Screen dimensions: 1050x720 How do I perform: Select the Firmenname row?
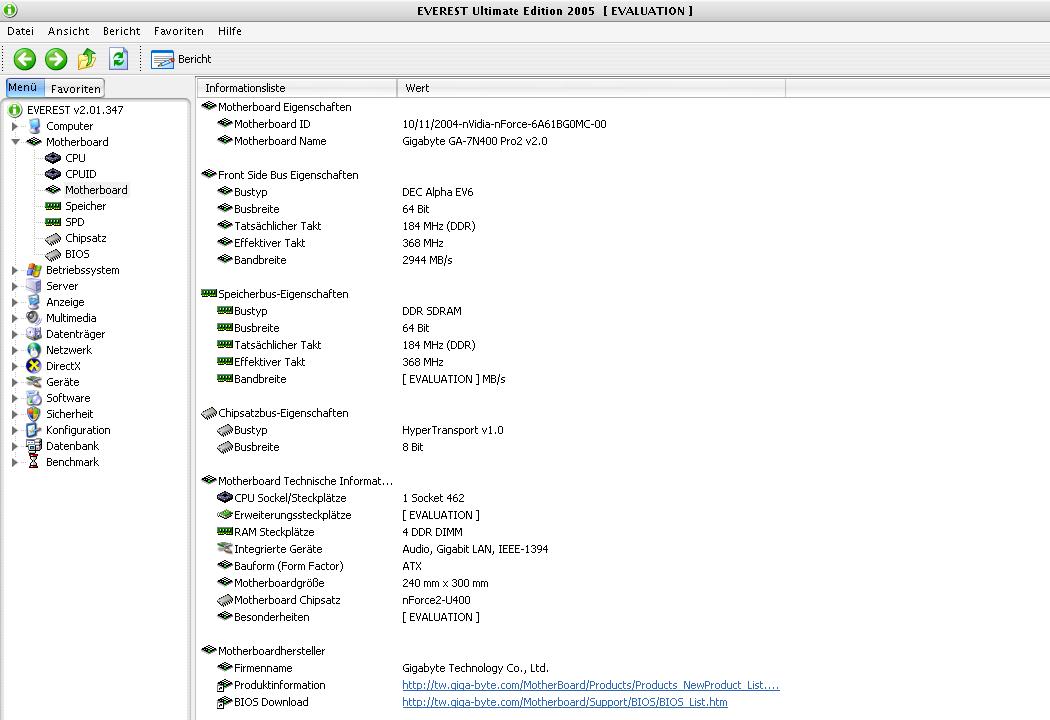382,668
